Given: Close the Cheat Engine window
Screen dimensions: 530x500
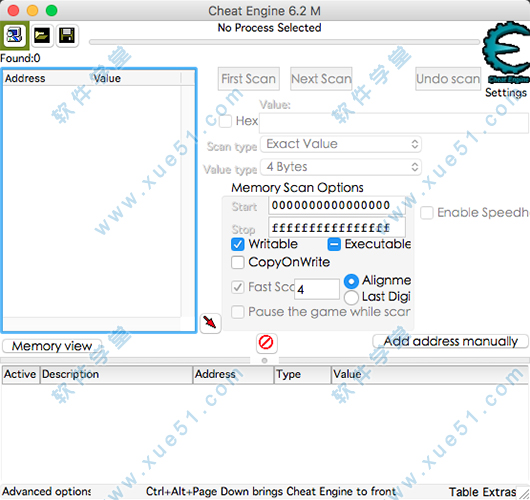Looking at the screenshot, I should (13, 10).
